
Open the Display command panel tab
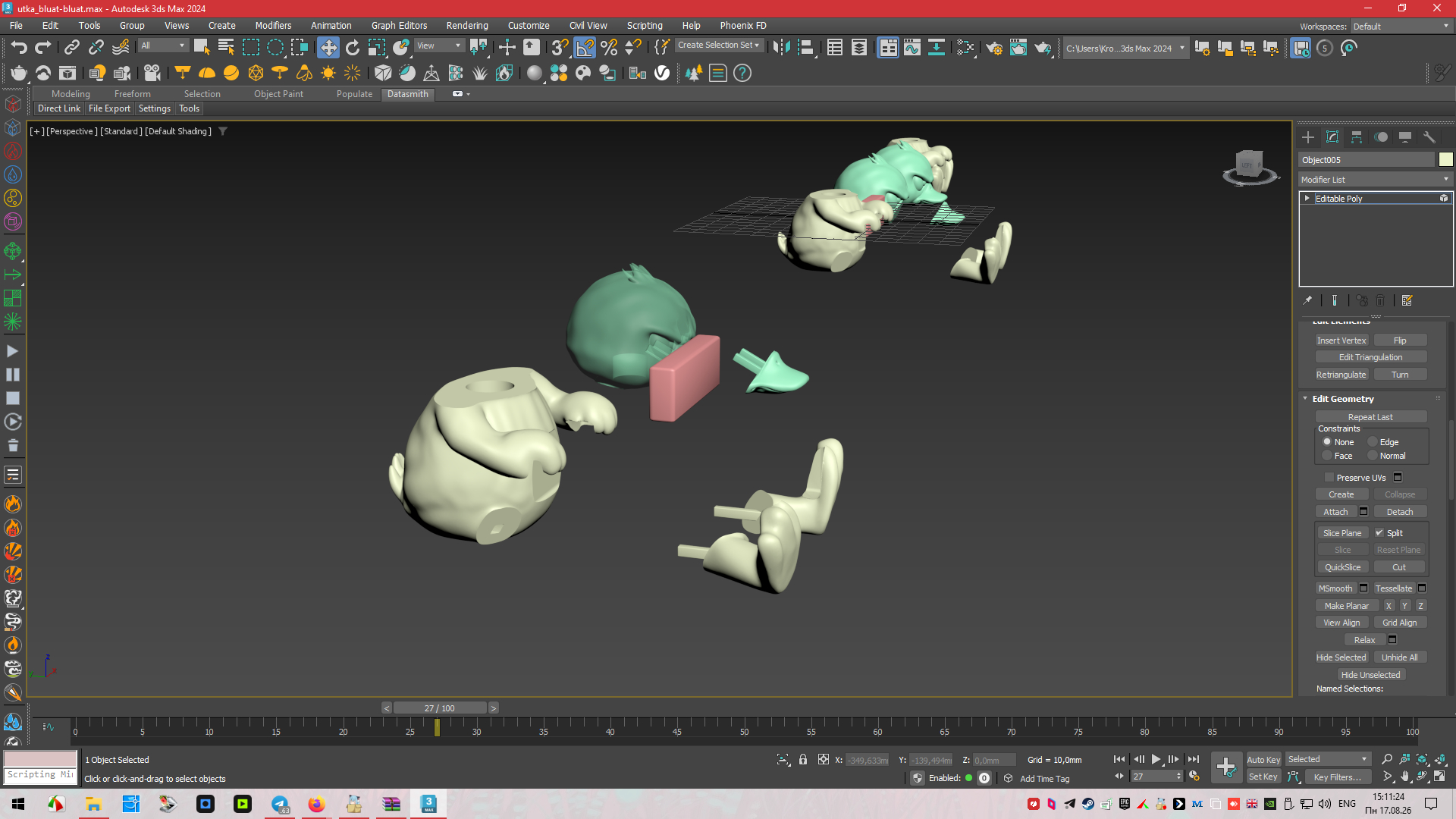click(x=1405, y=137)
